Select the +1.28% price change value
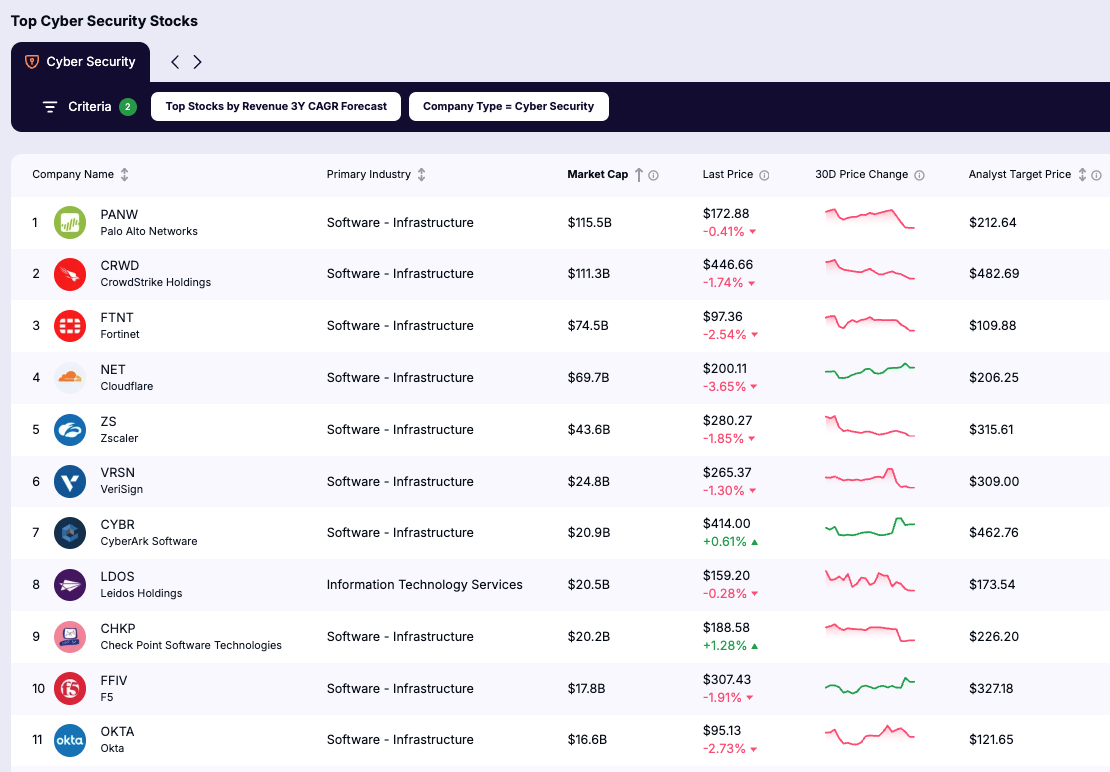This screenshot has height=772, width=1110. tap(725, 646)
